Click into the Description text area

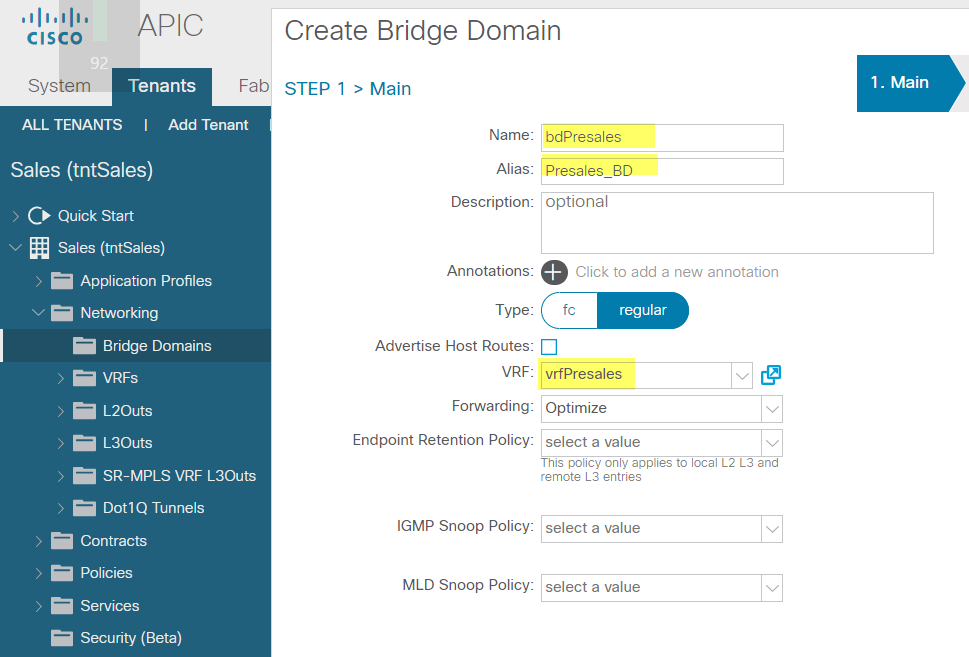(x=737, y=223)
